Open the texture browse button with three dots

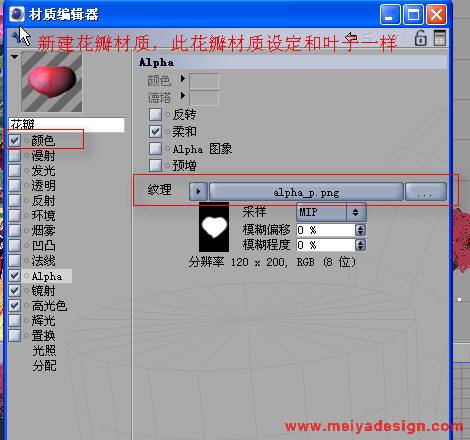click(x=426, y=192)
